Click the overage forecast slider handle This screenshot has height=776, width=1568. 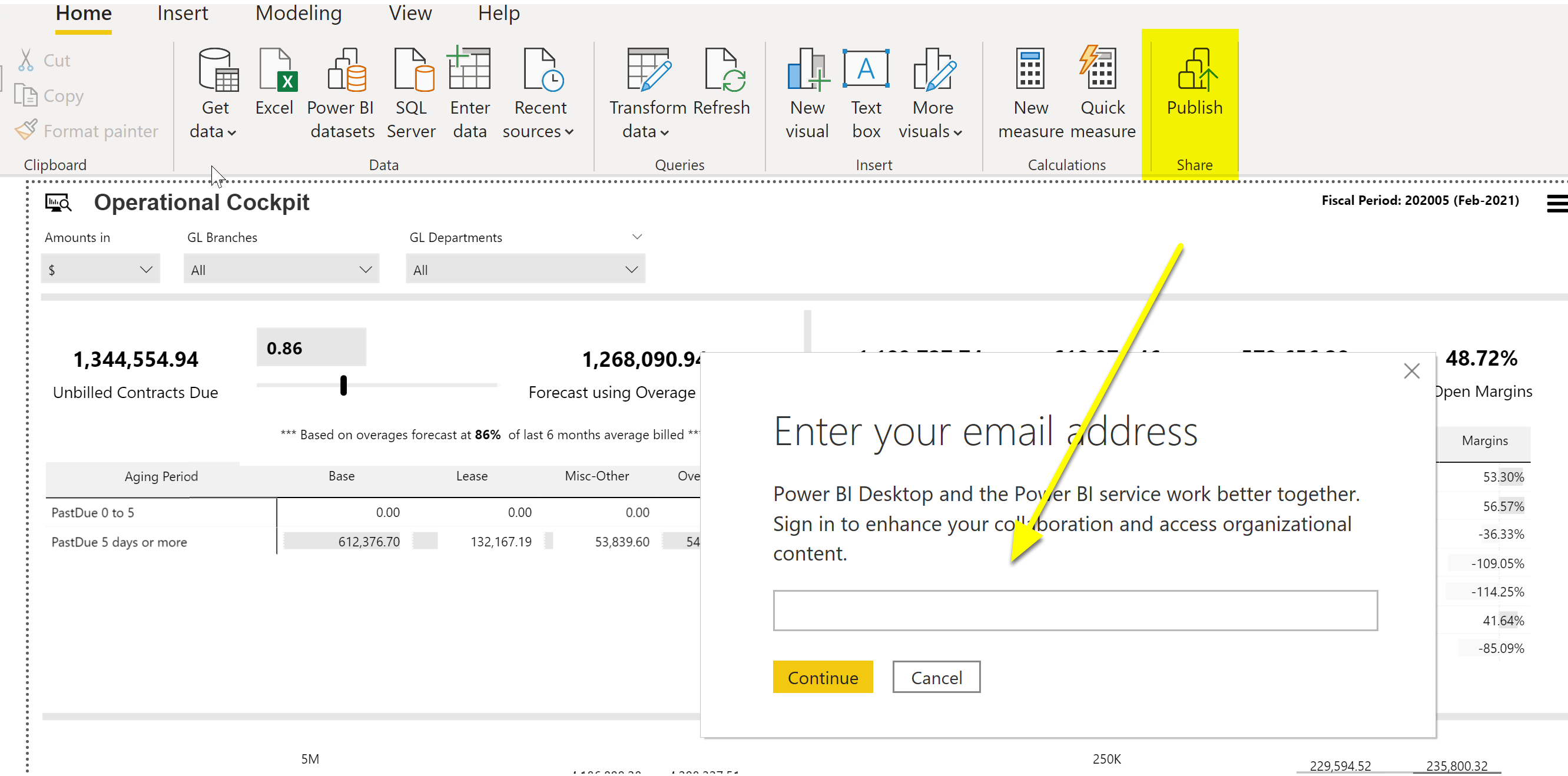click(x=343, y=386)
